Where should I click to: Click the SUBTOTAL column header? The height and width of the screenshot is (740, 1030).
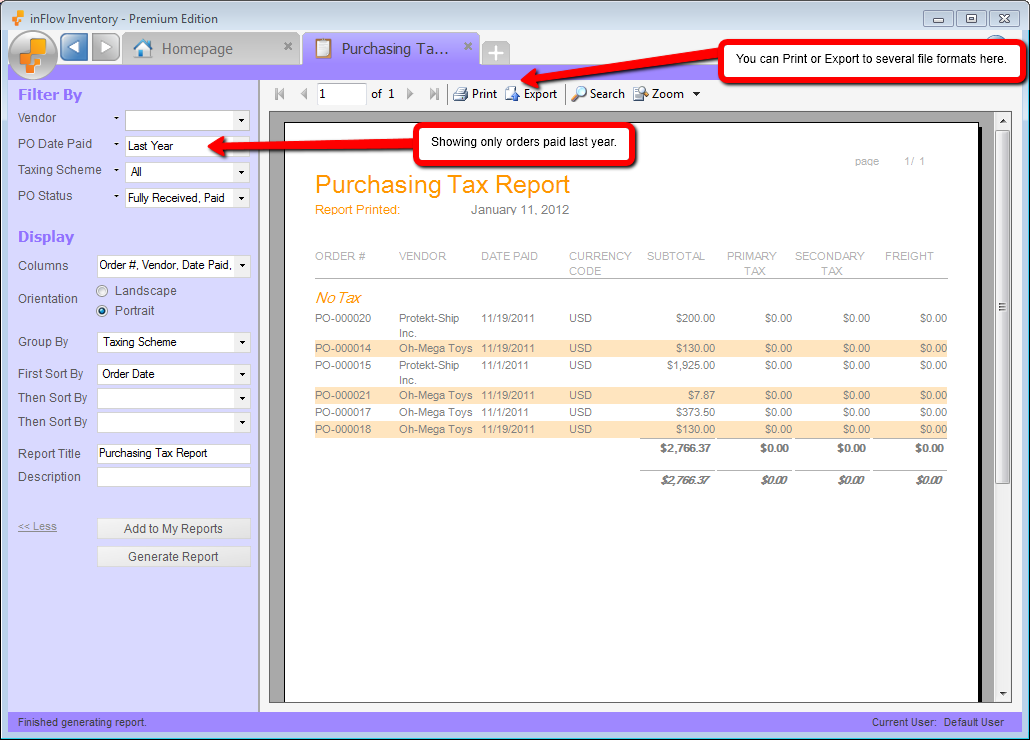click(675, 257)
